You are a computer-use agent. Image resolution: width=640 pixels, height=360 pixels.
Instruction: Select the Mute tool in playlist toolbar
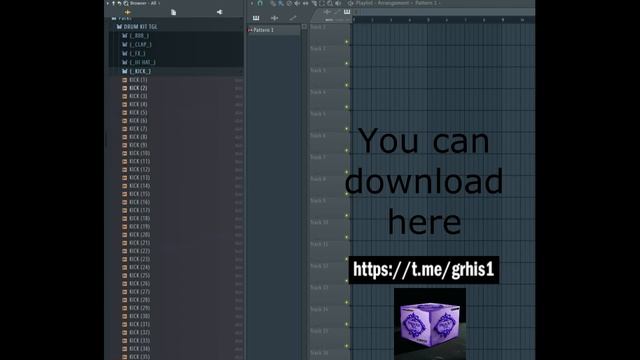[297, 3]
